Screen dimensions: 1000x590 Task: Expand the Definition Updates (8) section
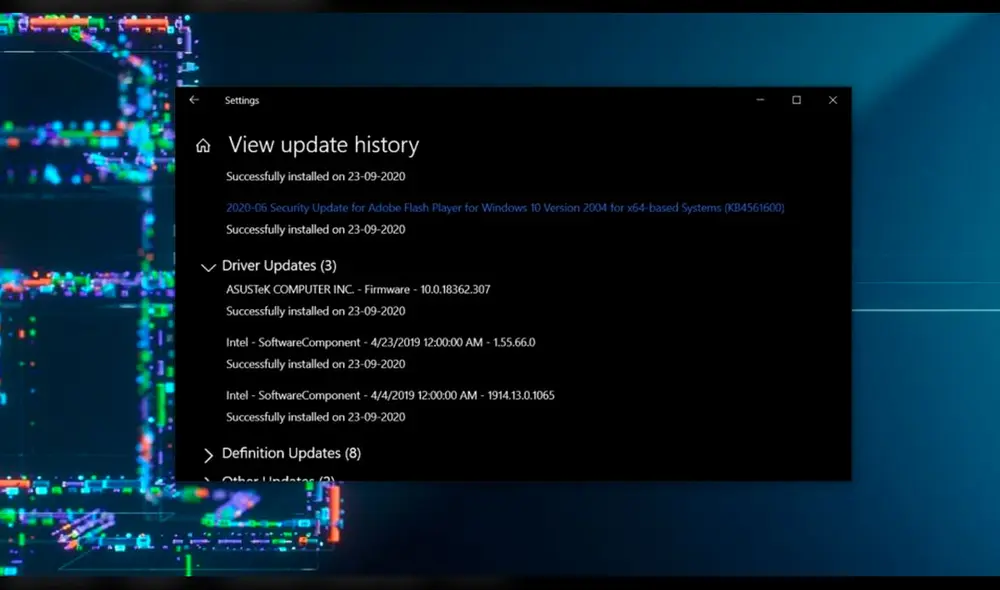pyautogui.click(x=290, y=454)
